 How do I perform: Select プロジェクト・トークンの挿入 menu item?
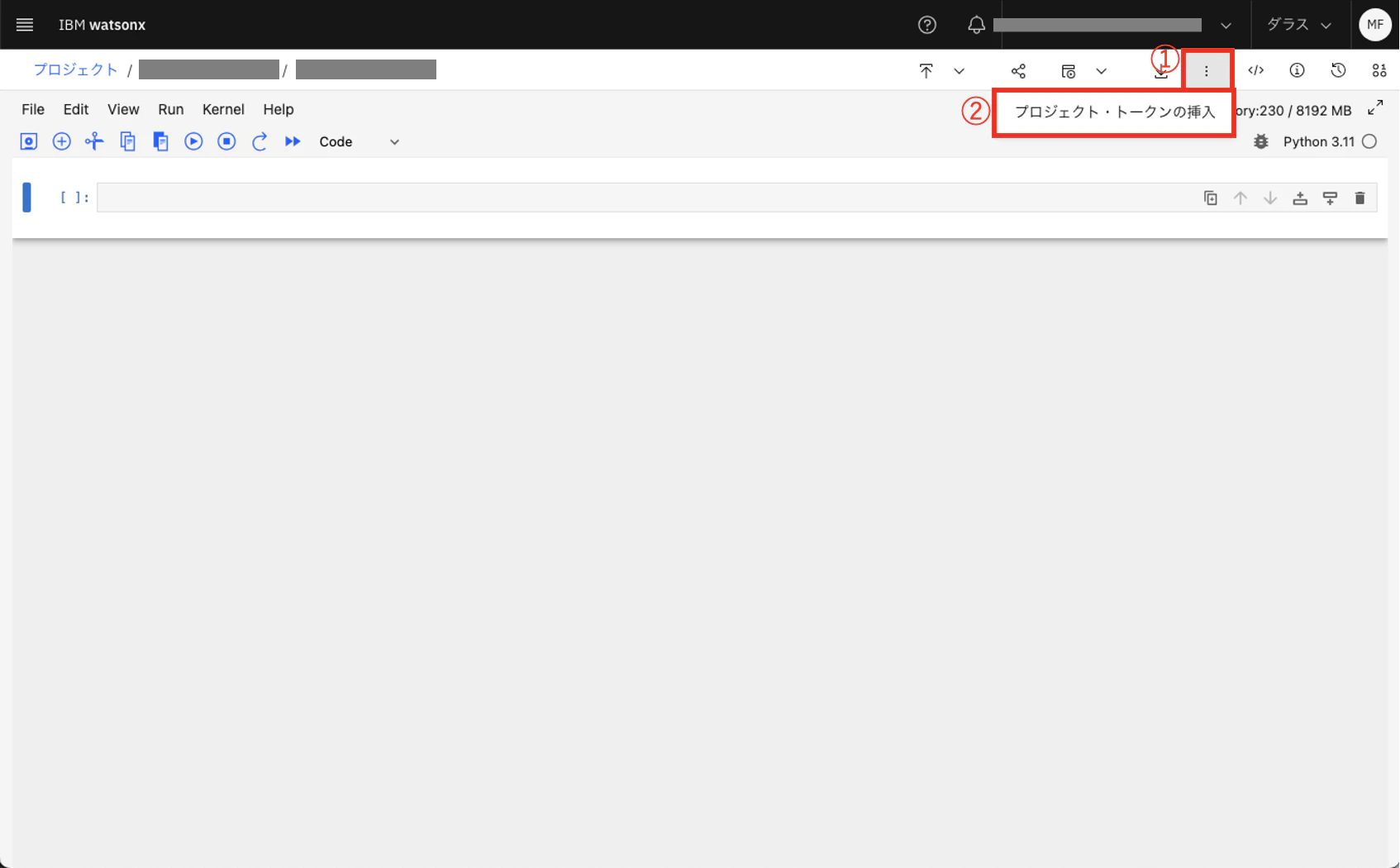[1114, 112]
